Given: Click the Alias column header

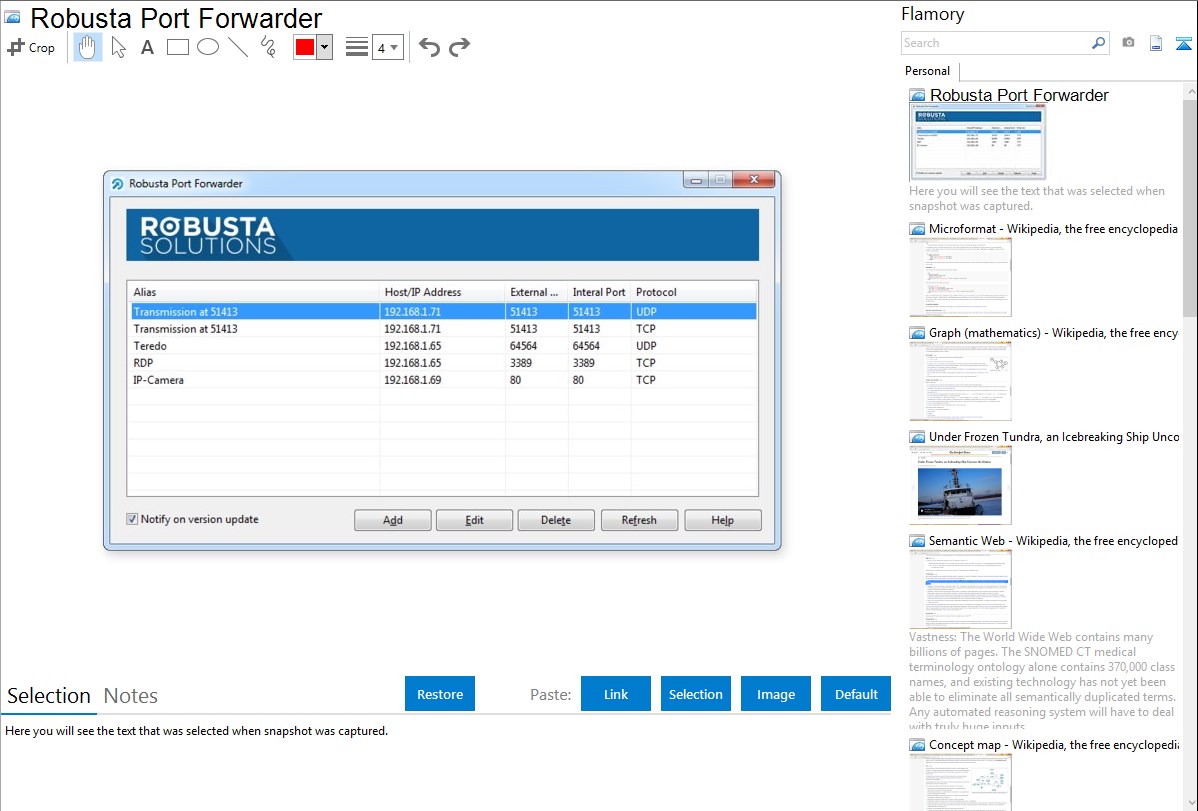Looking at the screenshot, I should (253, 292).
